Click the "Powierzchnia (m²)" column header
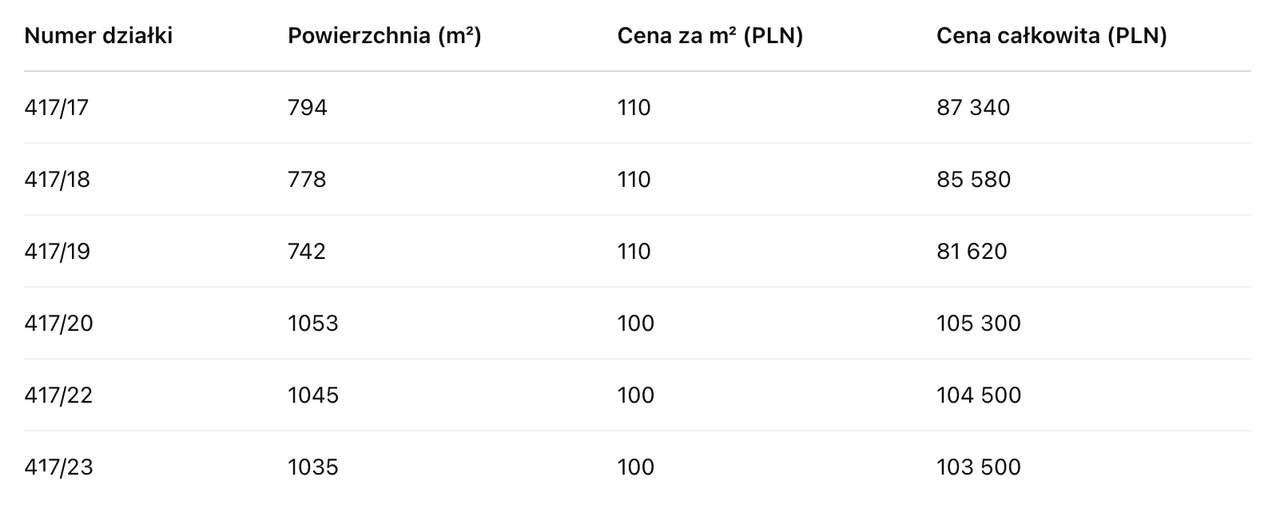The height and width of the screenshot is (513, 1280). pos(385,36)
